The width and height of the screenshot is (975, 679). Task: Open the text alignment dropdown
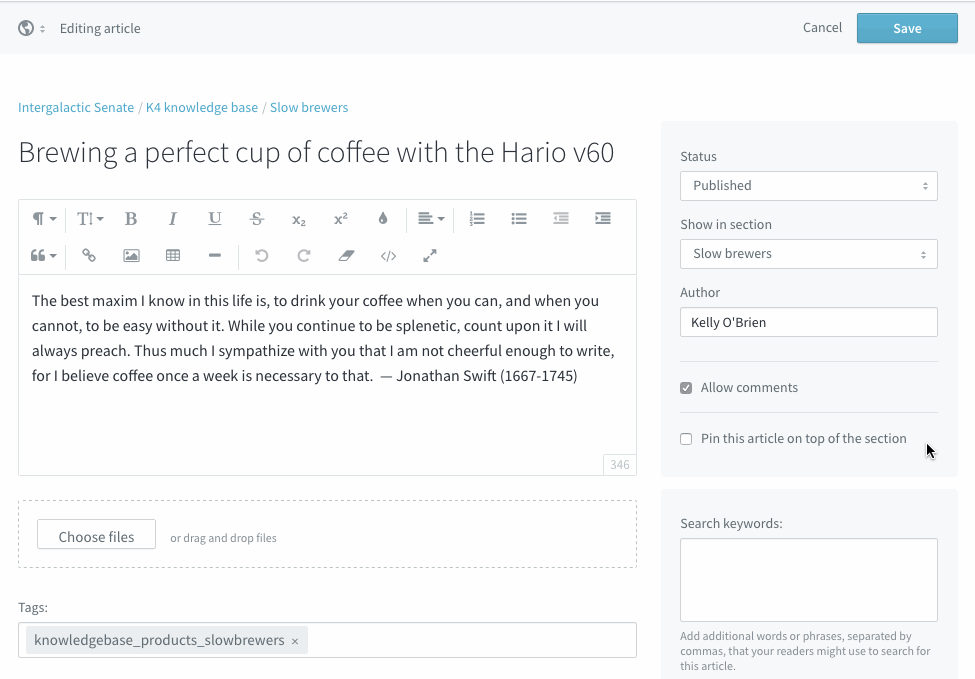(431, 219)
